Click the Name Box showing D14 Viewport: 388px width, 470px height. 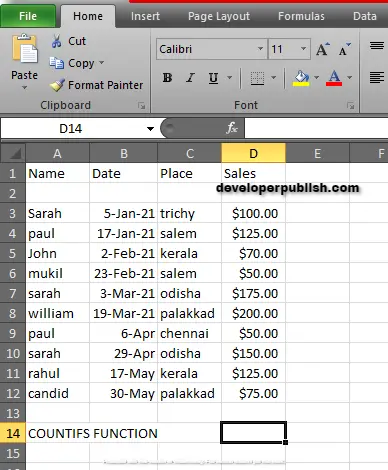pyautogui.click(x=71, y=129)
